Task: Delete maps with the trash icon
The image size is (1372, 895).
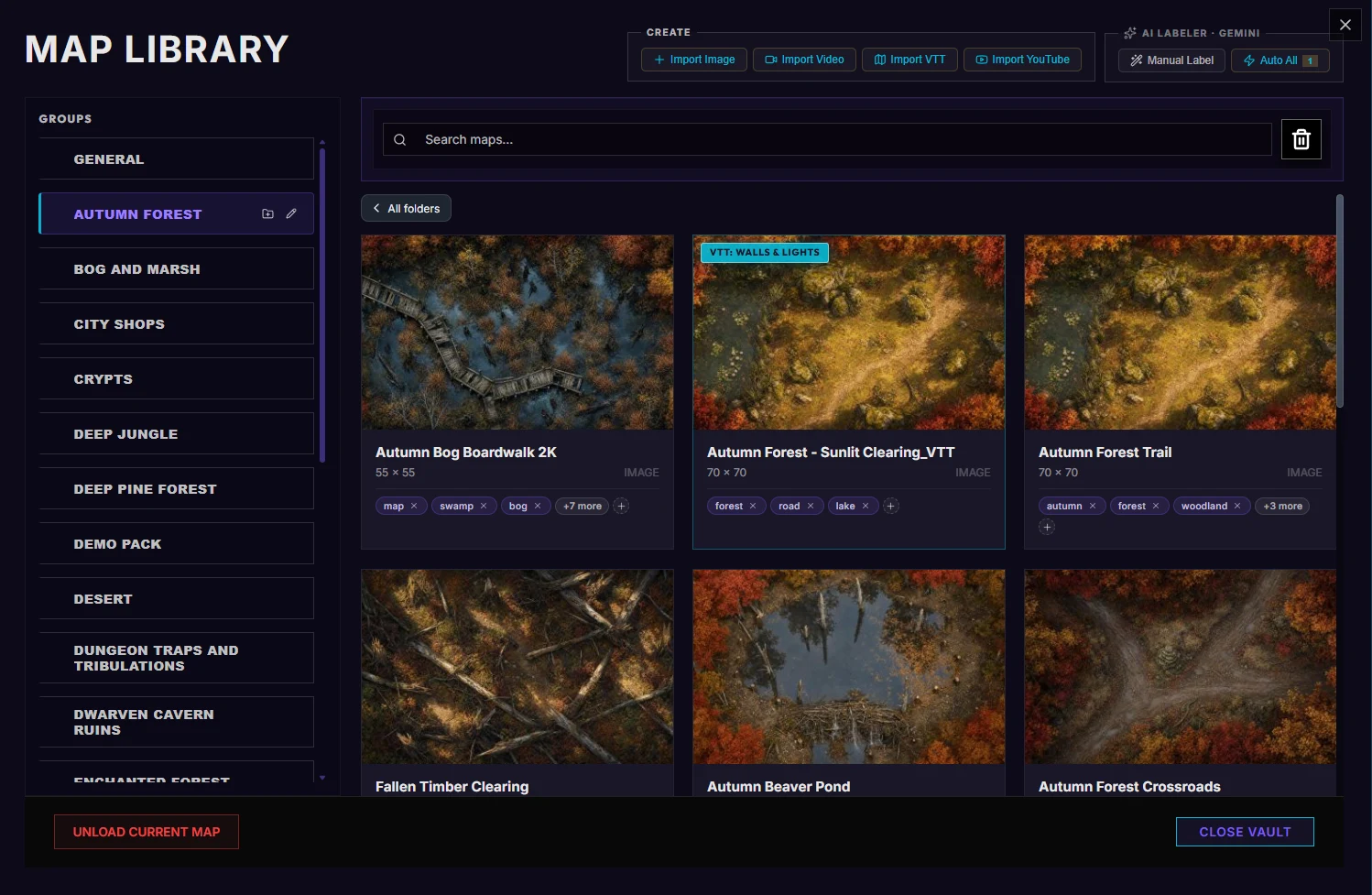Action: tap(1301, 139)
